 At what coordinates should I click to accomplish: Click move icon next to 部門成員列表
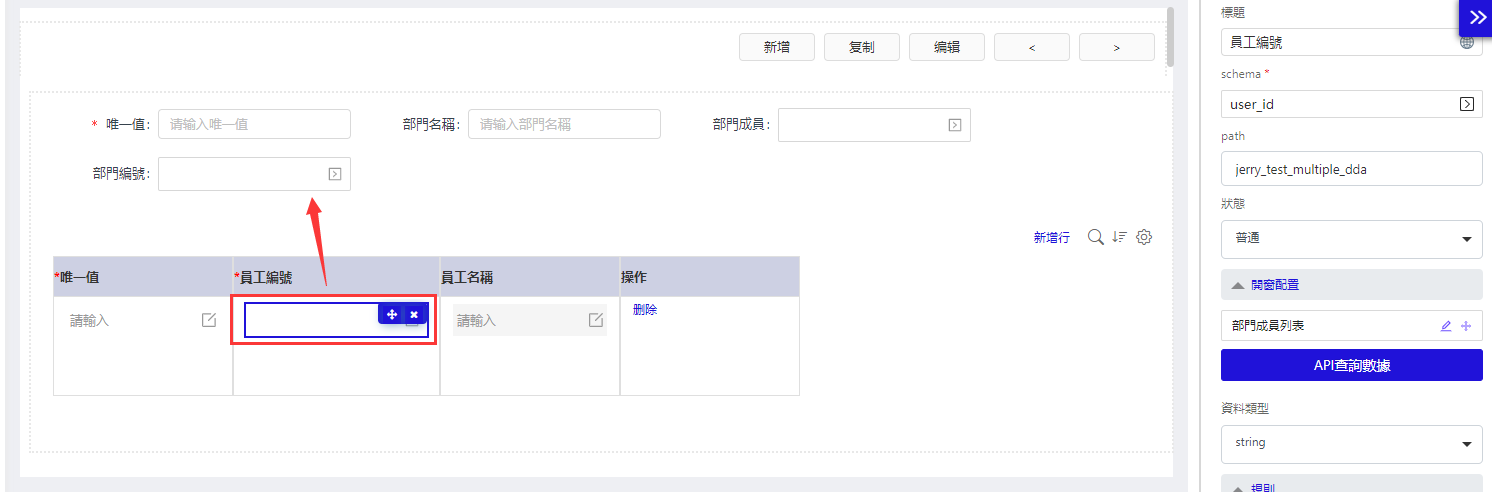pyautogui.click(x=1466, y=326)
